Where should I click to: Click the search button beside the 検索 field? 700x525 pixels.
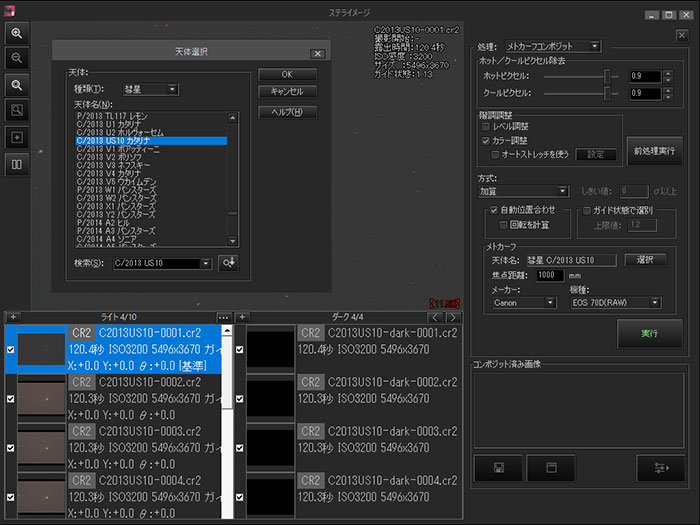[229, 263]
